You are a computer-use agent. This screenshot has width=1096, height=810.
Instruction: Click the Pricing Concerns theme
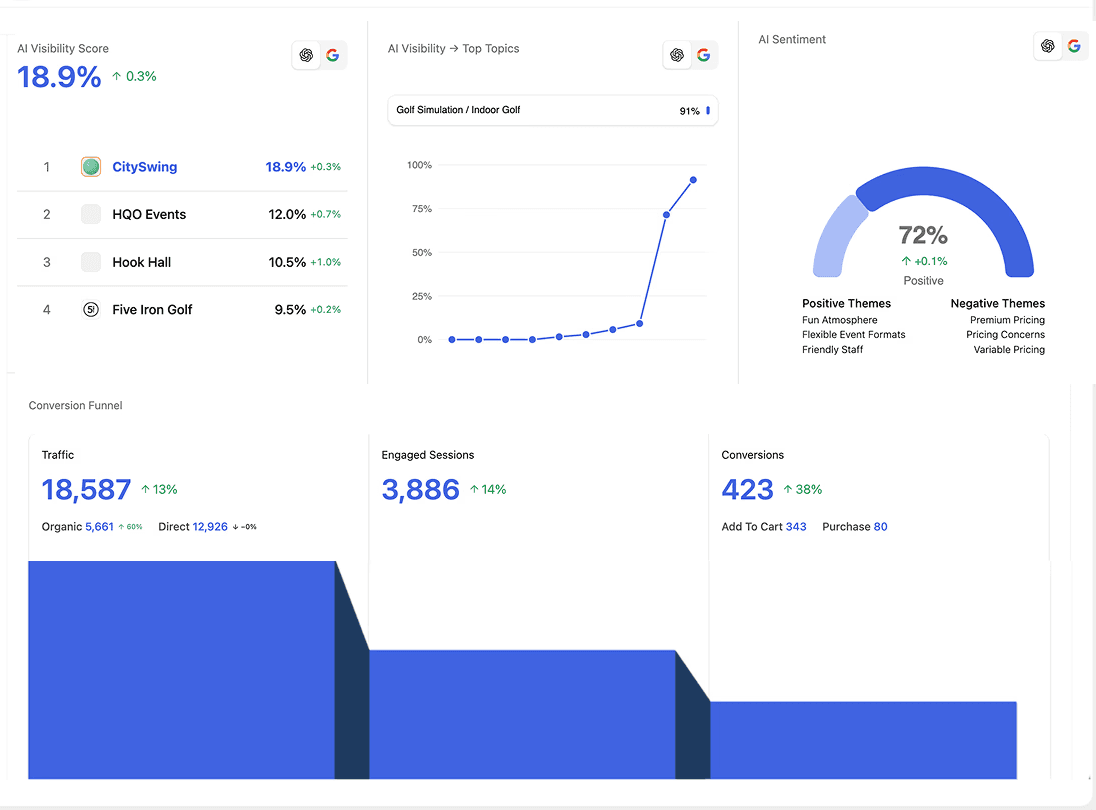pos(1005,335)
